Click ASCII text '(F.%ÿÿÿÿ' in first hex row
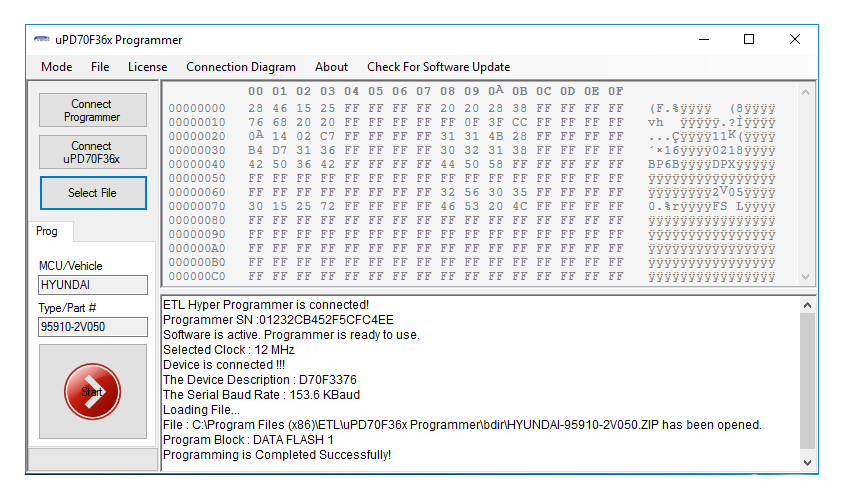This screenshot has height=500, width=845. coord(680,108)
